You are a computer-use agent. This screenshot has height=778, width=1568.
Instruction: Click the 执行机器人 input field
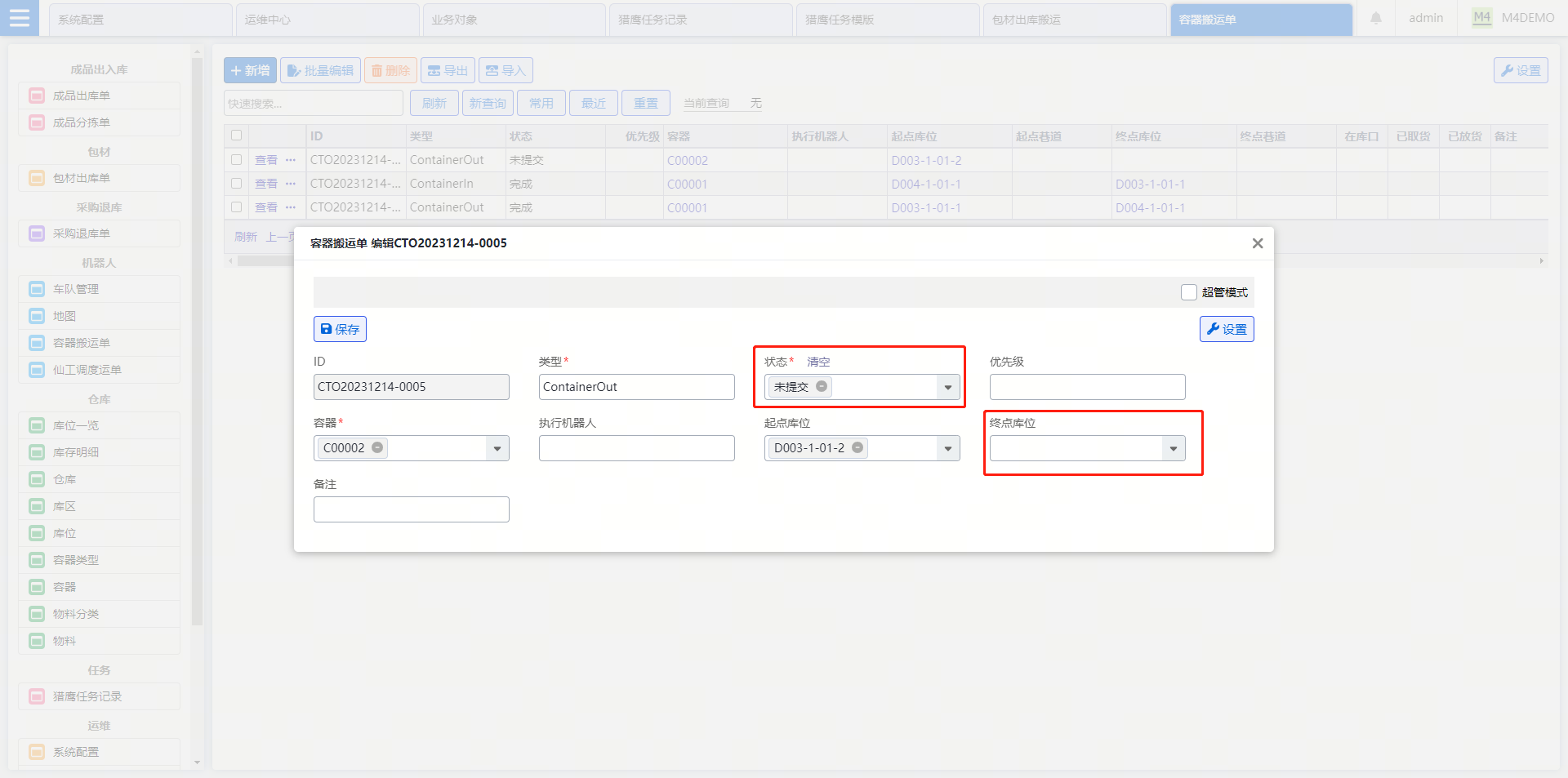pyautogui.click(x=636, y=448)
